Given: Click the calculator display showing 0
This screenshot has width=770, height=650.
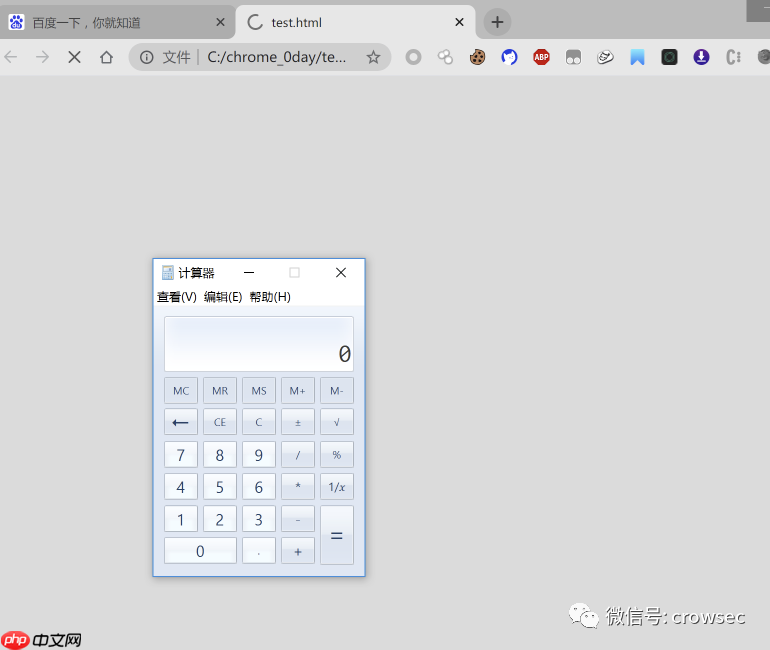Looking at the screenshot, I should click(259, 344).
